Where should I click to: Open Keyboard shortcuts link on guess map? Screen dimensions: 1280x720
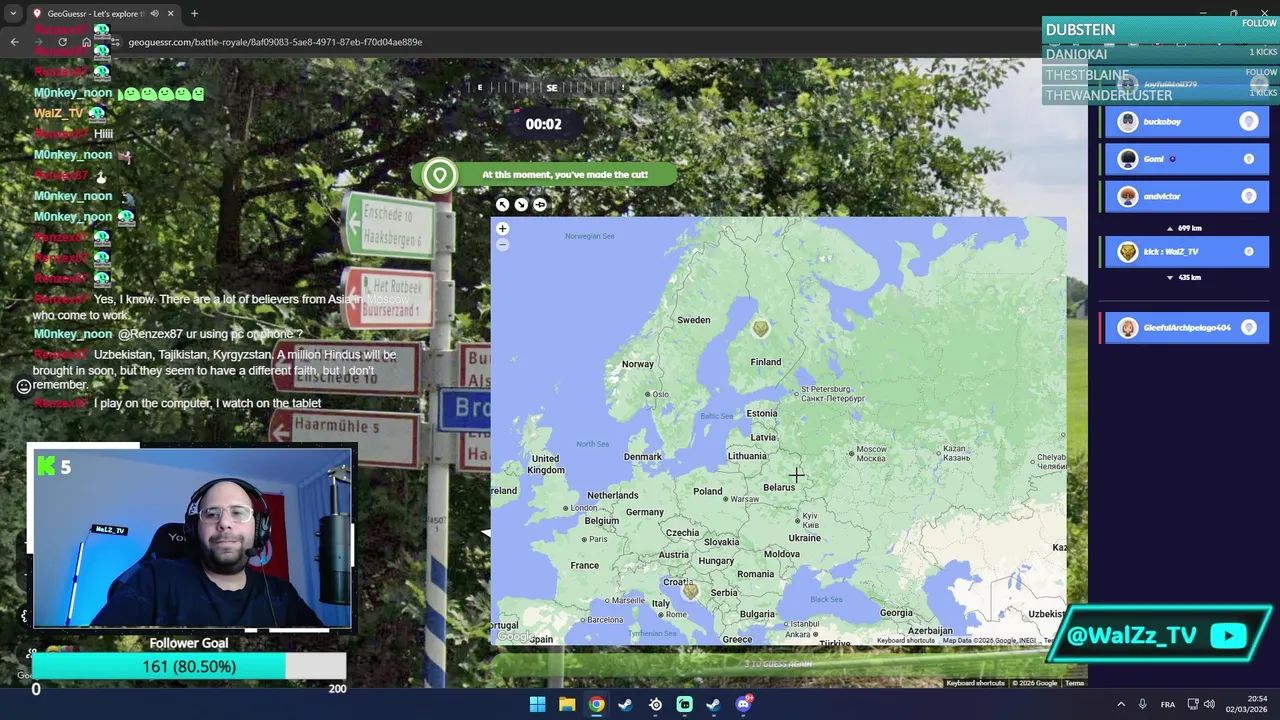pyautogui.click(x=906, y=641)
